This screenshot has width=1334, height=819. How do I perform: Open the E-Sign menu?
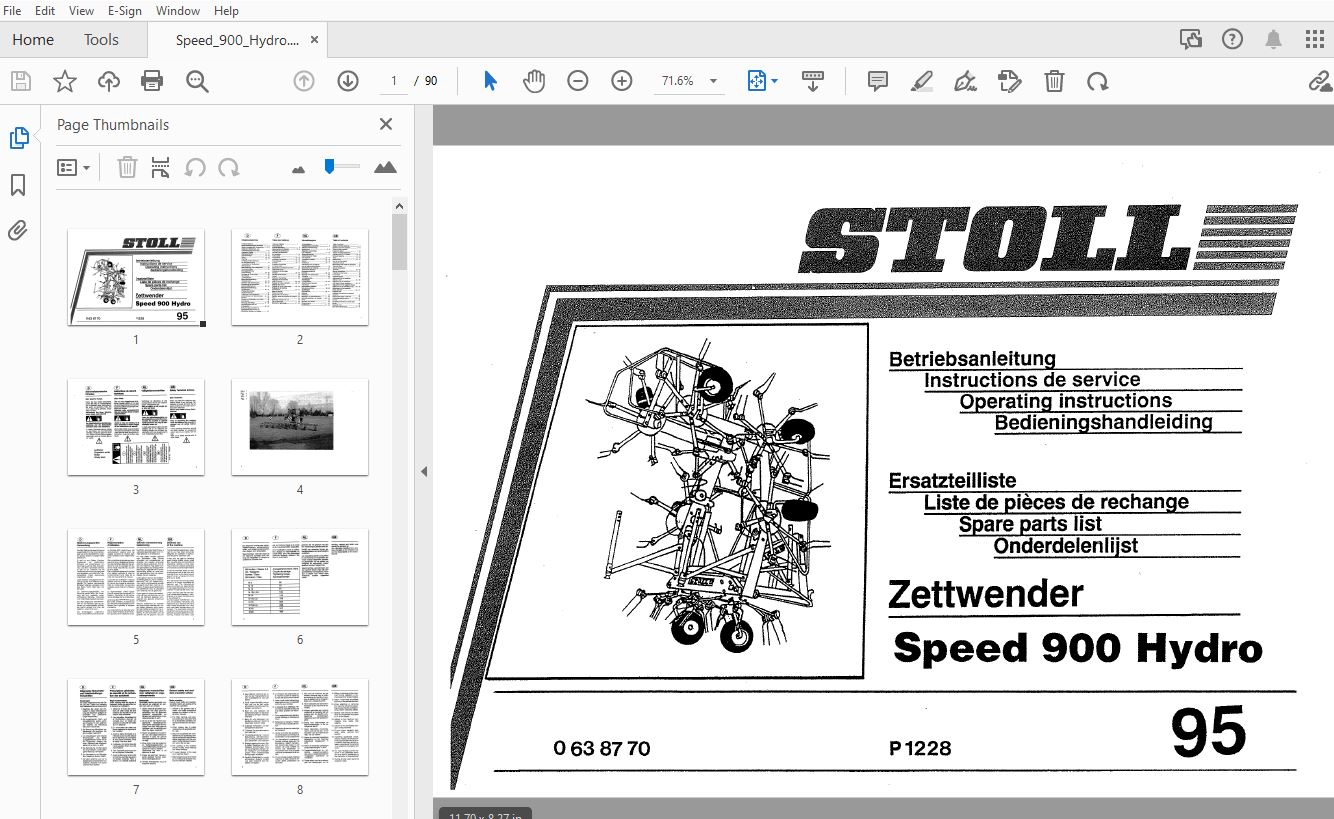click(125, 11)
